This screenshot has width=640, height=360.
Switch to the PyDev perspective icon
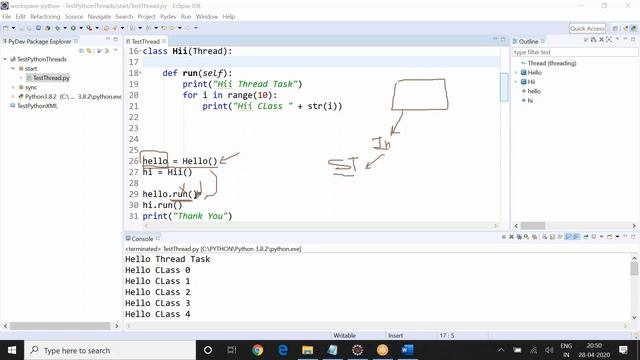tap(633, 28)
